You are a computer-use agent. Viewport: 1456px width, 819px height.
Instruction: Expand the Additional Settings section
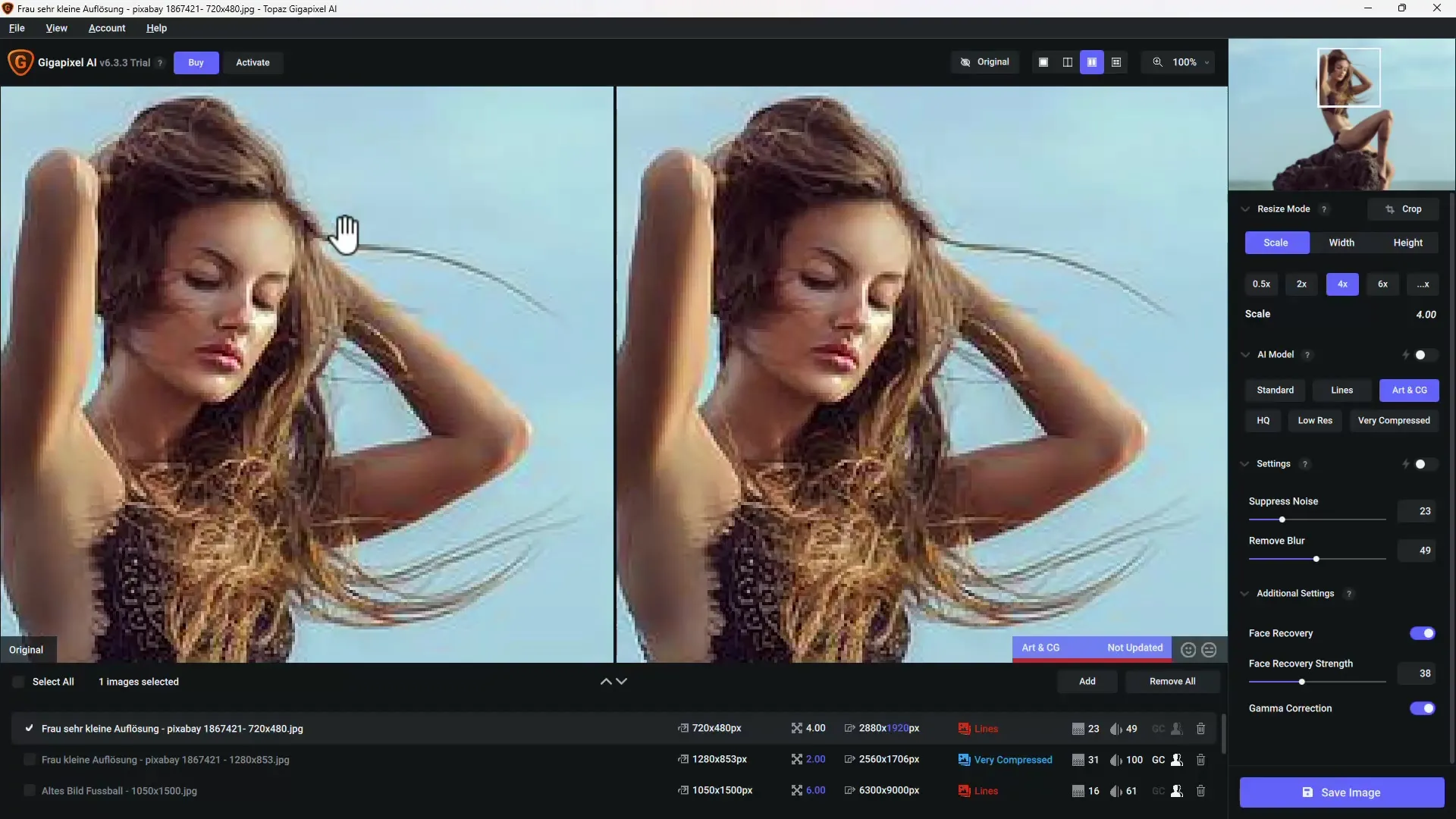point(1247,593)
